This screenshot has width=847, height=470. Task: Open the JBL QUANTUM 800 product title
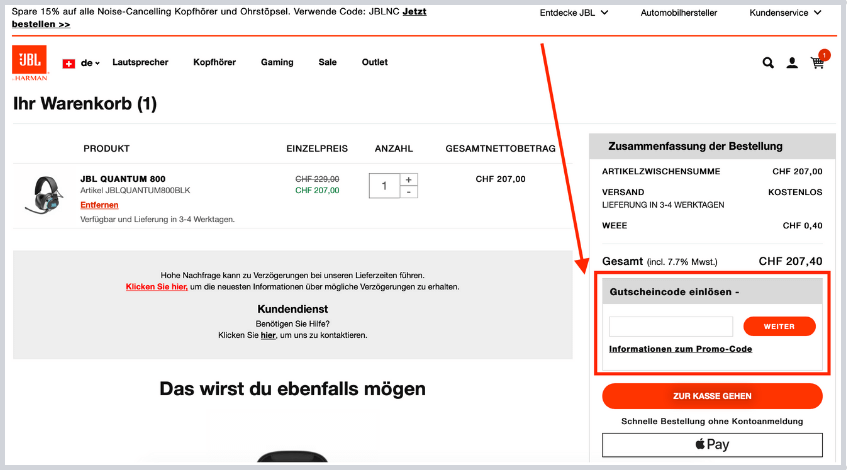[x=123, y=179]
